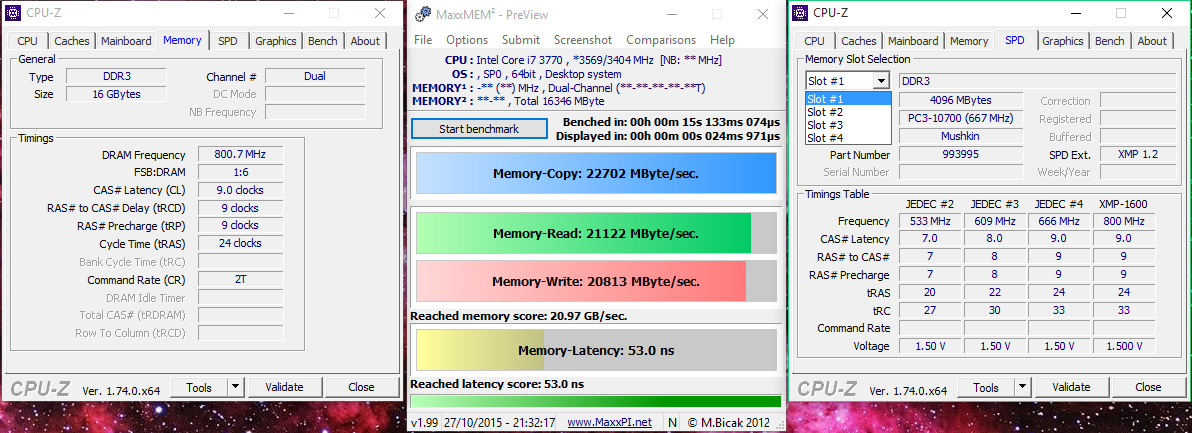Viewport: 1192px width, 433px height.
Task: Open Bench tab in right CPU-Z window
Action: click(1110, 41)
